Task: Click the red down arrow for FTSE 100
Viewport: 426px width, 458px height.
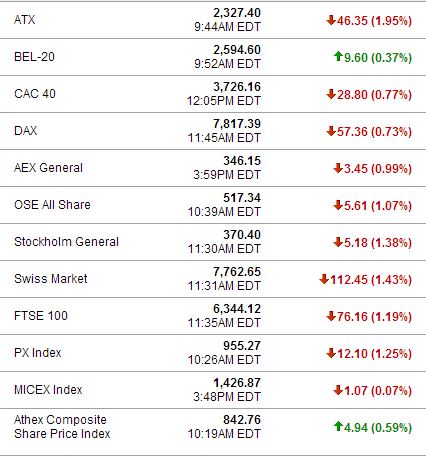Action: pyautogui.click(x=331, y=316)
